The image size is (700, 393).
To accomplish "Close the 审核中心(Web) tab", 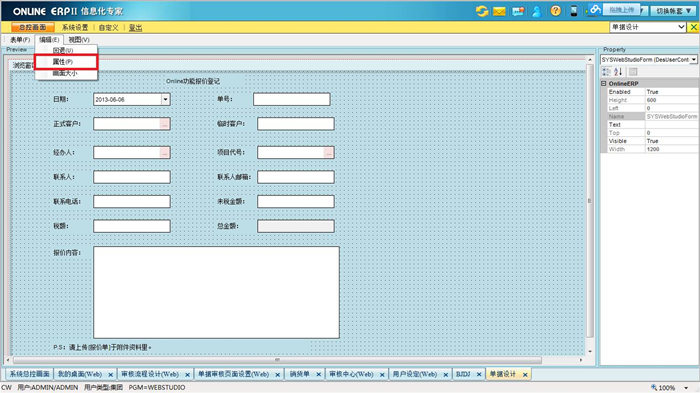I will coord(382,375).
